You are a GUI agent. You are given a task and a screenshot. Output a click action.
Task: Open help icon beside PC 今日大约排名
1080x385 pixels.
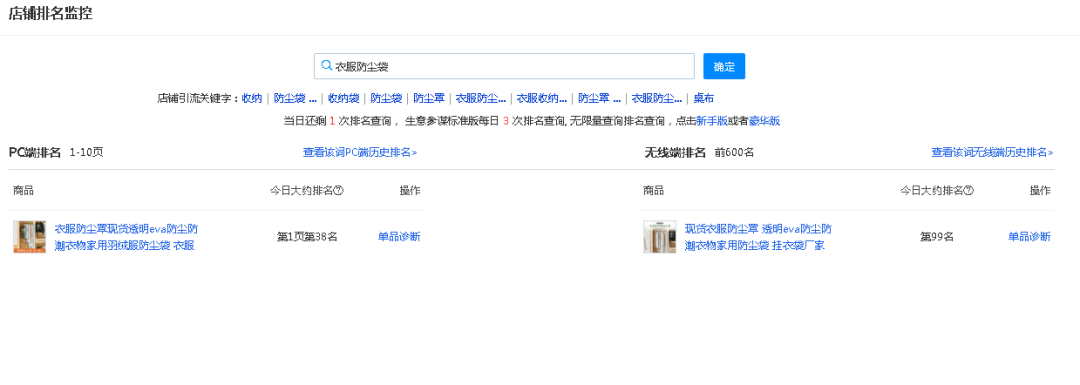(338, 191)
